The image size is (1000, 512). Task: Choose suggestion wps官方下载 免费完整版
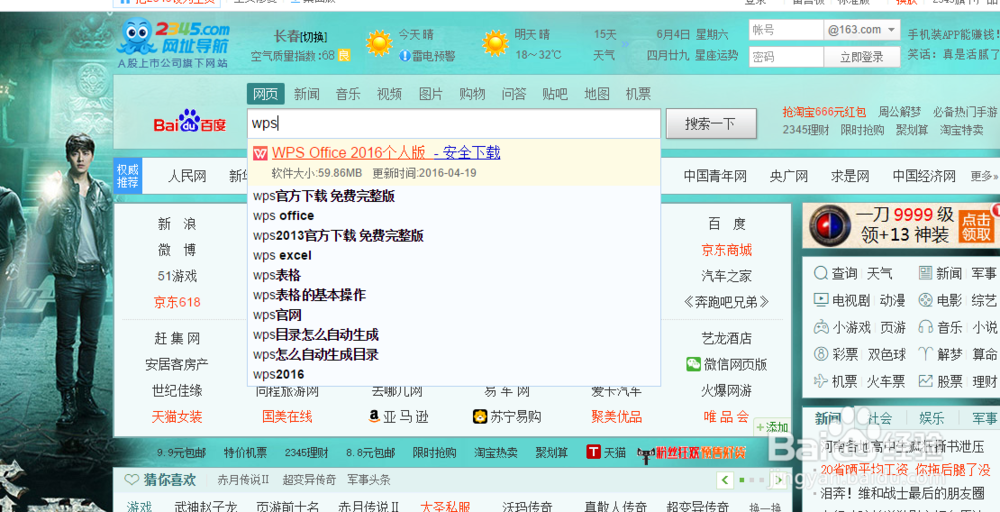324,196
